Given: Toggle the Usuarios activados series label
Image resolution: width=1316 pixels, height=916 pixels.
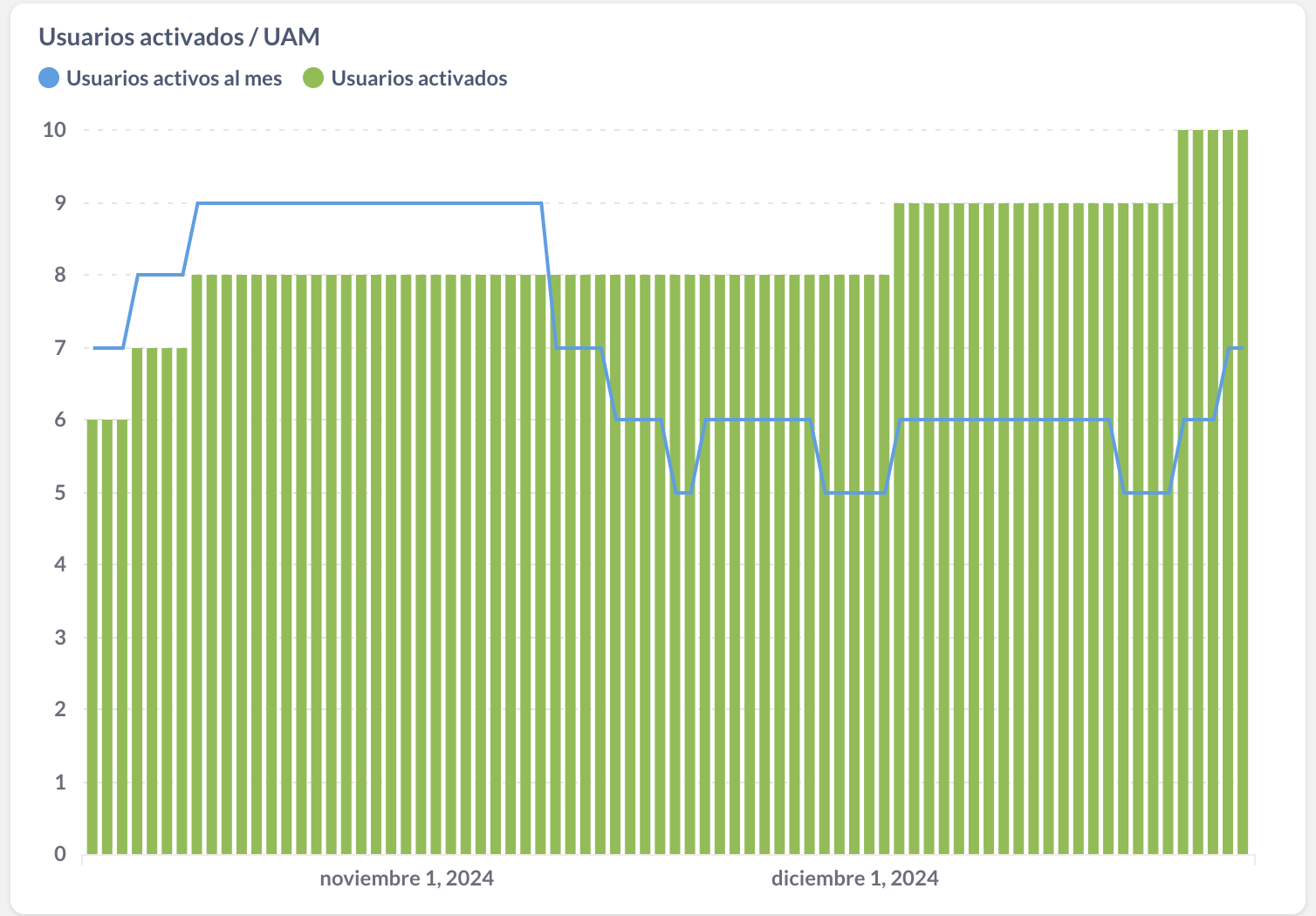Looking at the screenshot, I should pos(419,79).
